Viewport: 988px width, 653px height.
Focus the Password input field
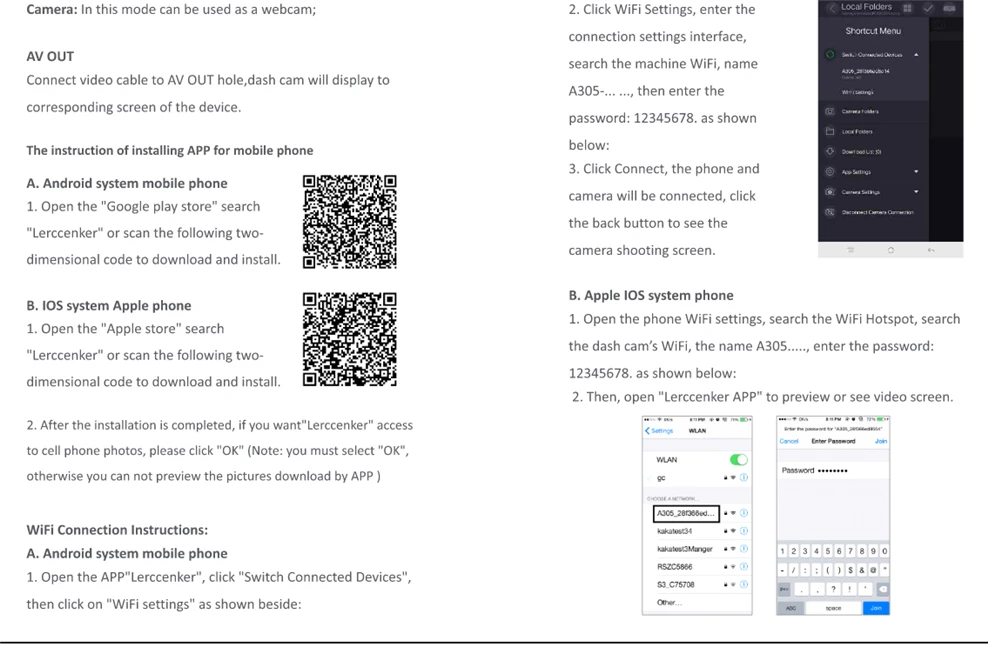tap(833, 470)
